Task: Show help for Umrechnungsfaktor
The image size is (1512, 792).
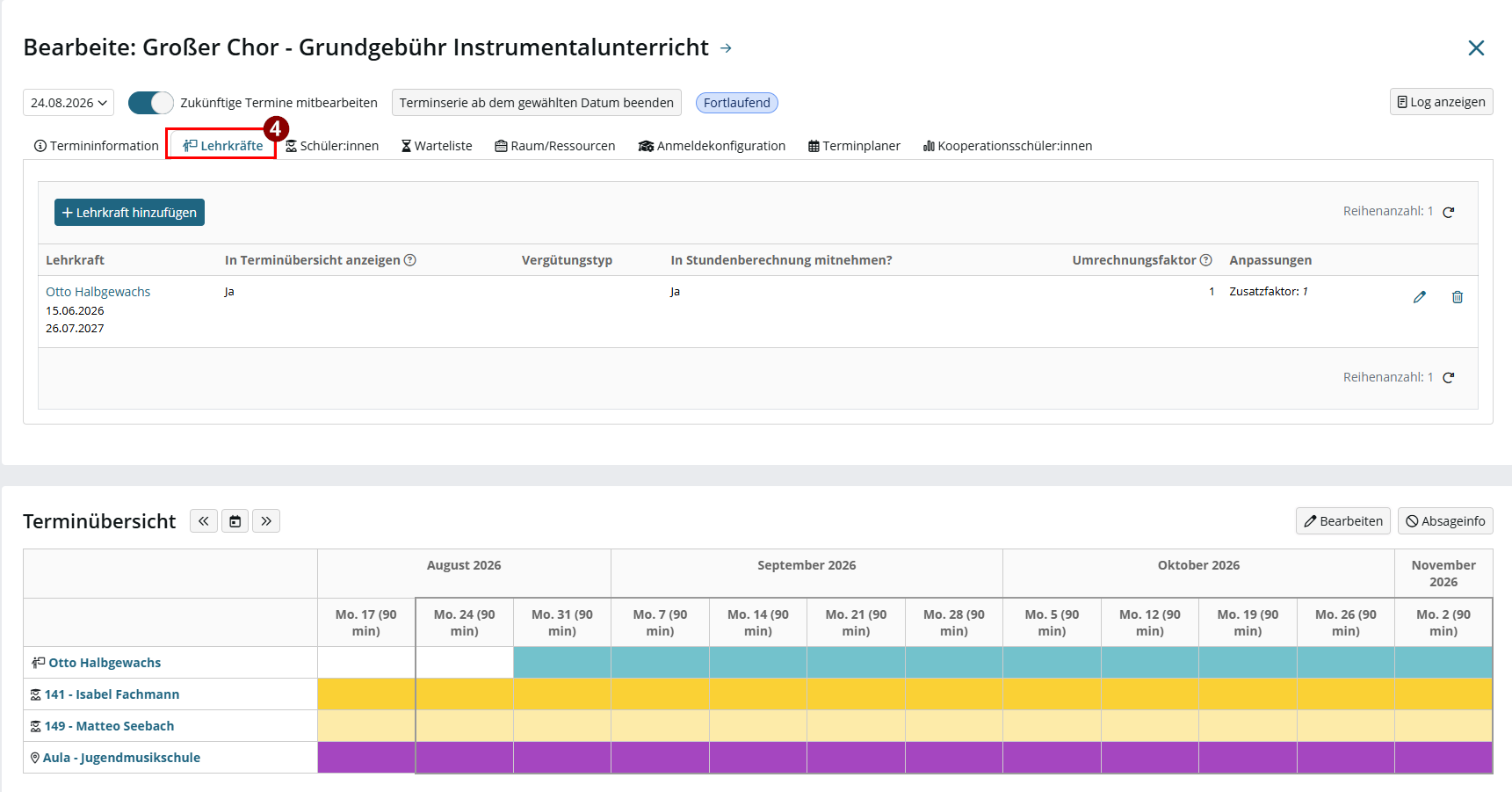Action: click(x=1206, y=260)
